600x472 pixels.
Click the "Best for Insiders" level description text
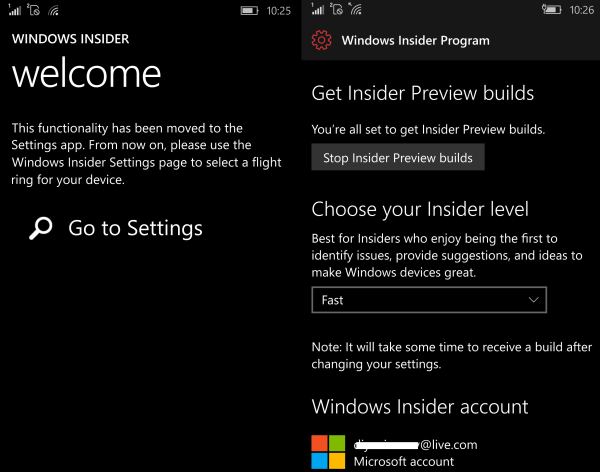[447, 256]
